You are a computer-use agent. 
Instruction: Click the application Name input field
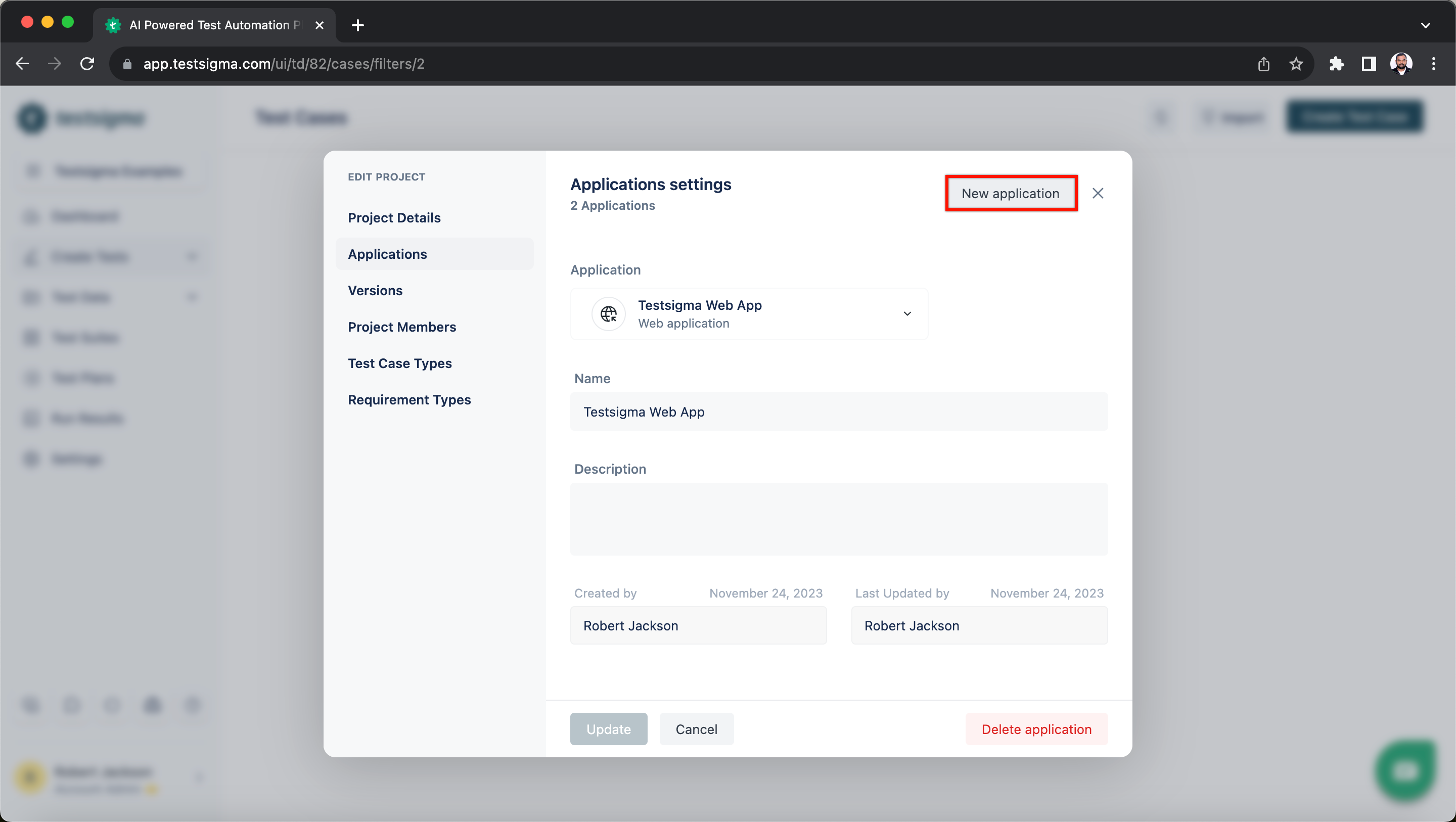839,412
